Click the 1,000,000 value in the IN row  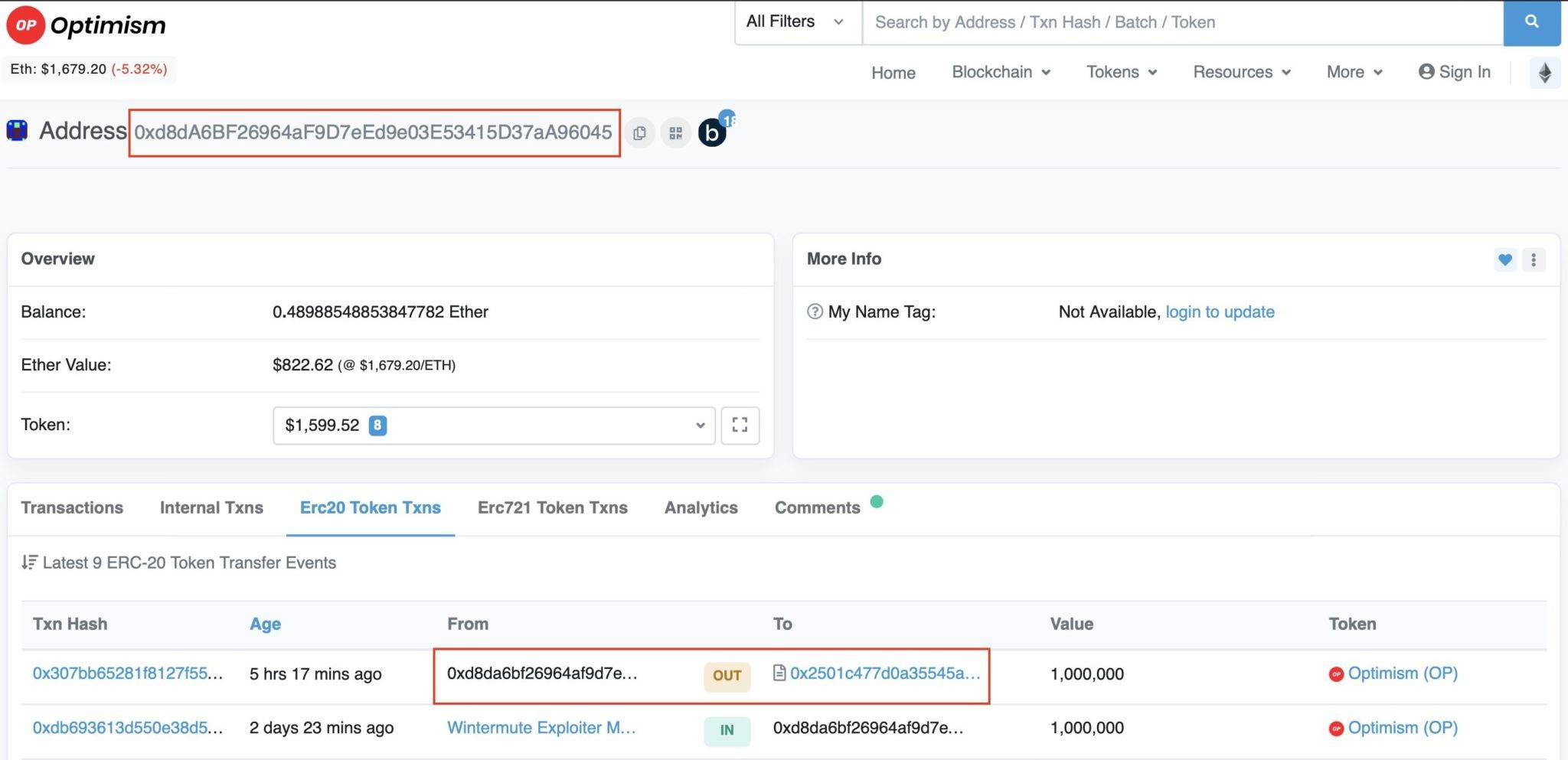1087,728
